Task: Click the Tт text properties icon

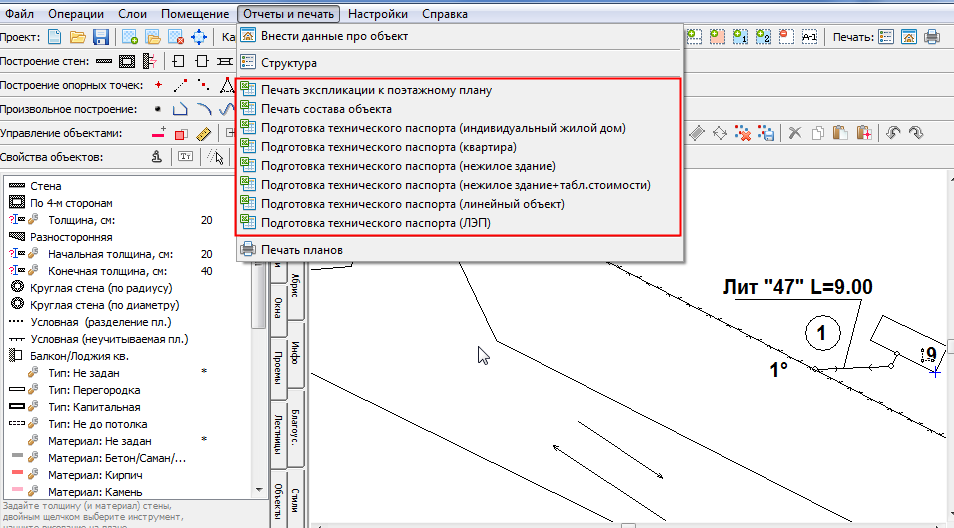Action: point(186,157)
